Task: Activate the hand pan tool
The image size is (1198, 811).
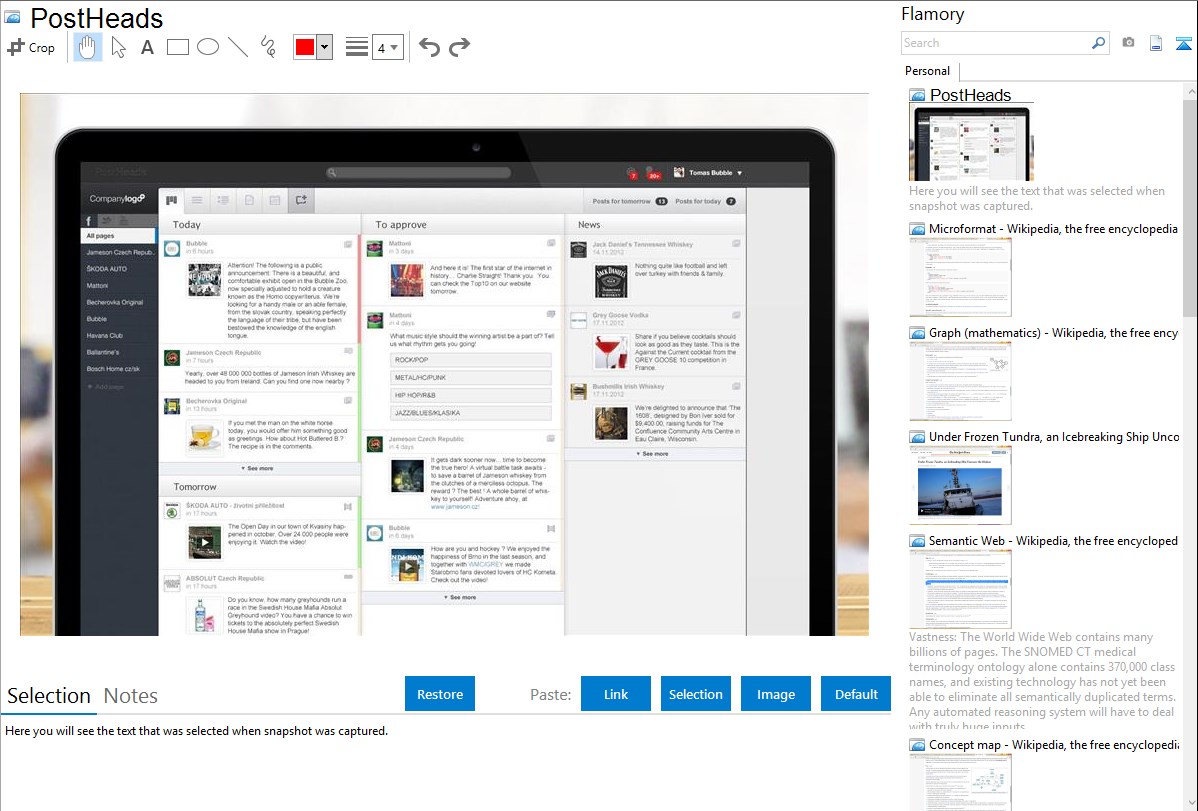Action: (x=87, y=47)
